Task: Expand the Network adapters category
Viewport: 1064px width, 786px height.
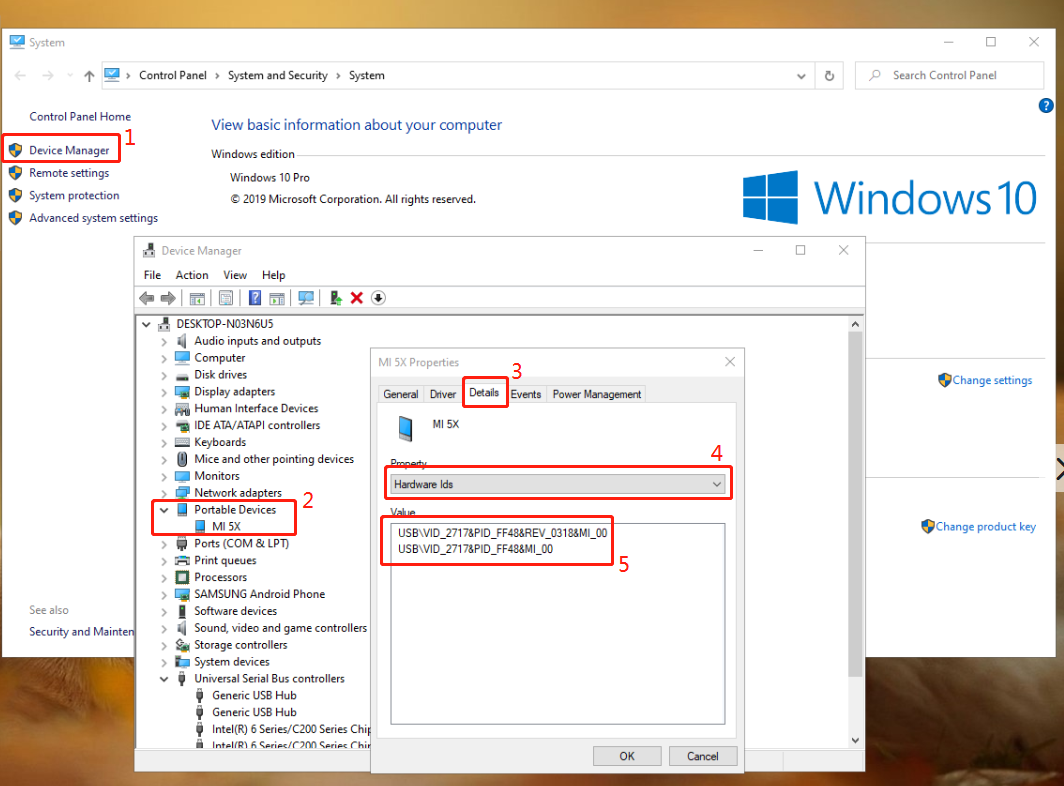Action: tap(164, 493)
